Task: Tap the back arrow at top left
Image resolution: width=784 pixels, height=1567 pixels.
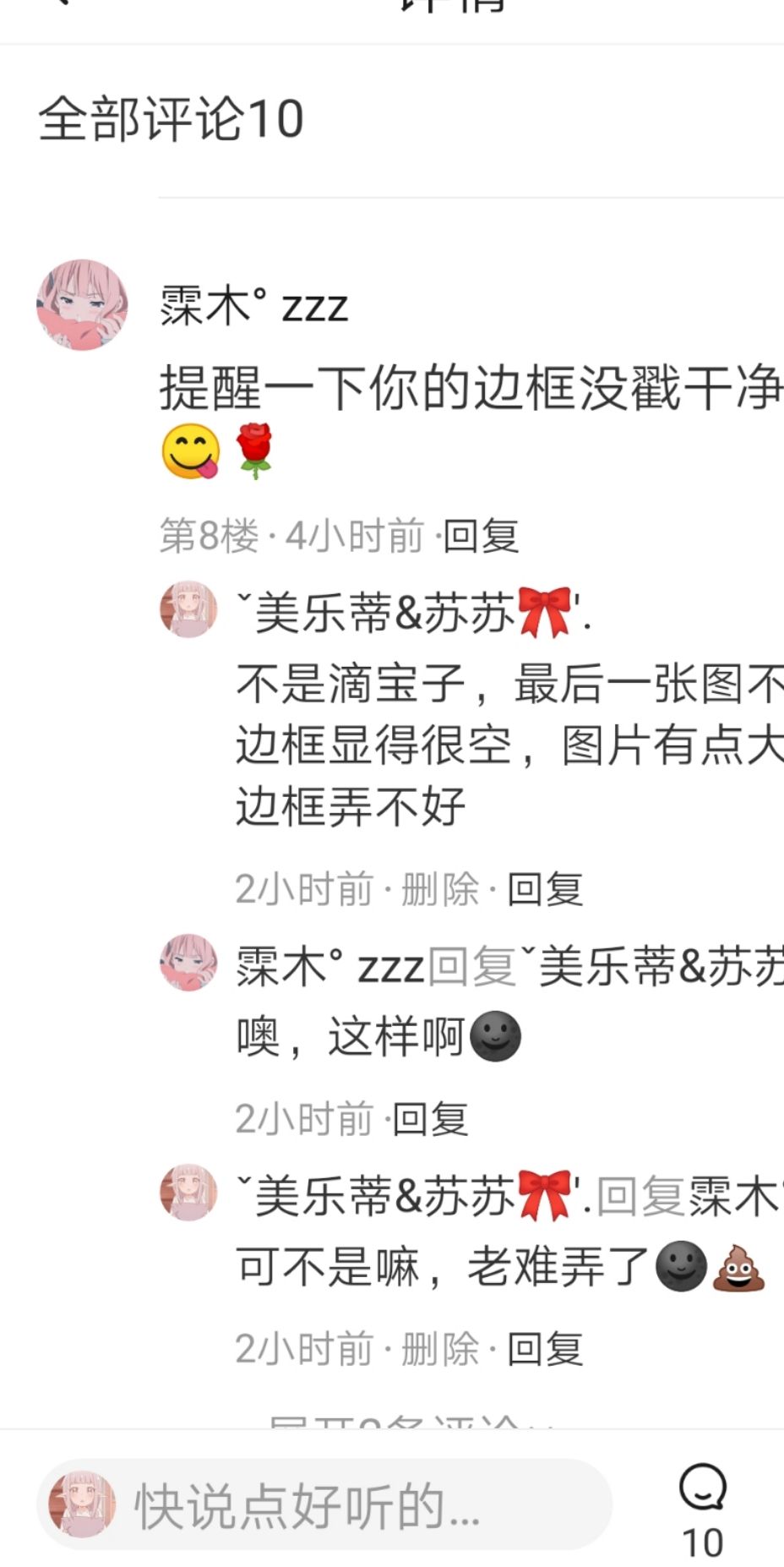Action: 59,4
